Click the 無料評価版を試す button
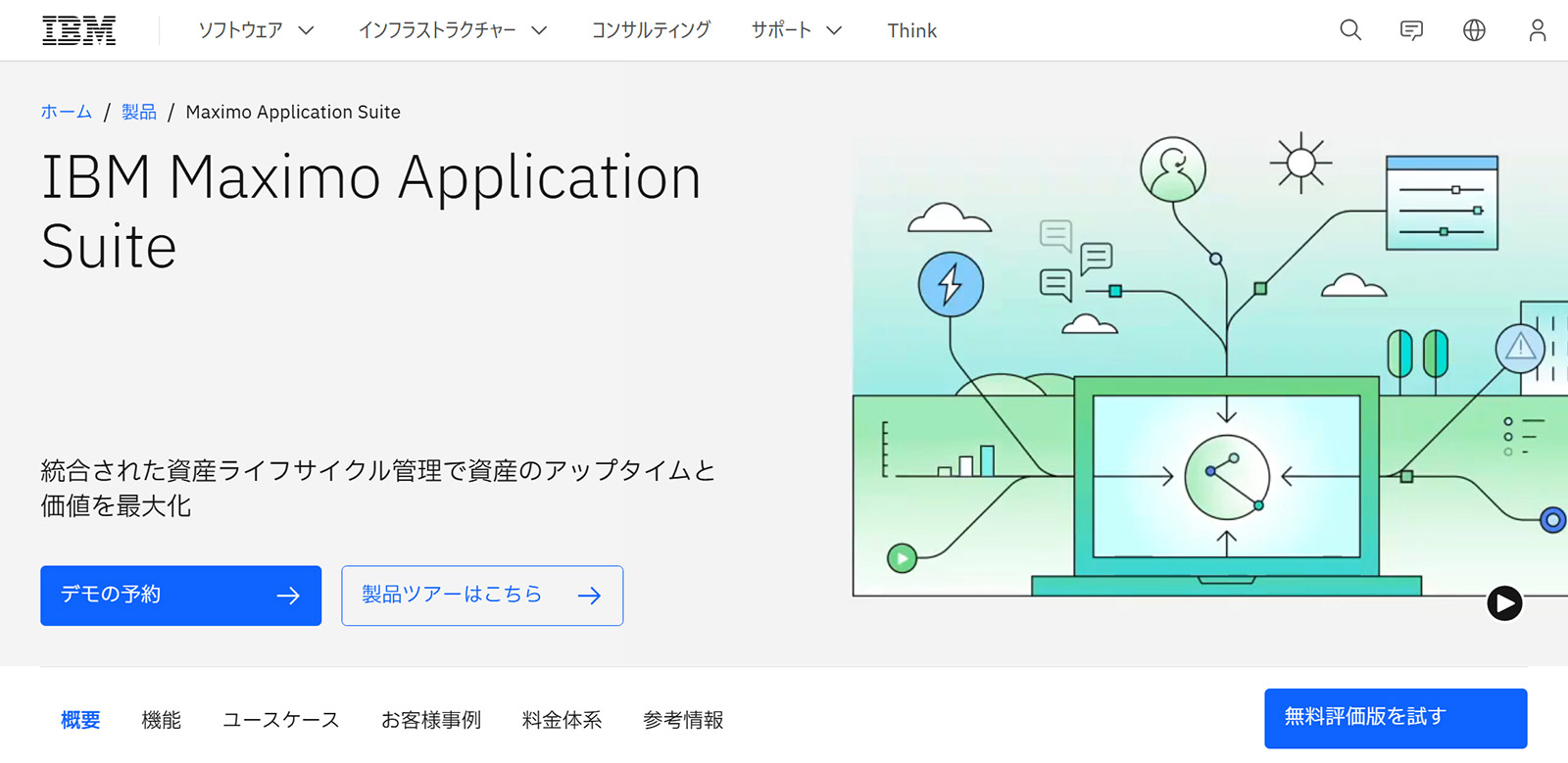The image size is (1568, 763). (1396, 718)
